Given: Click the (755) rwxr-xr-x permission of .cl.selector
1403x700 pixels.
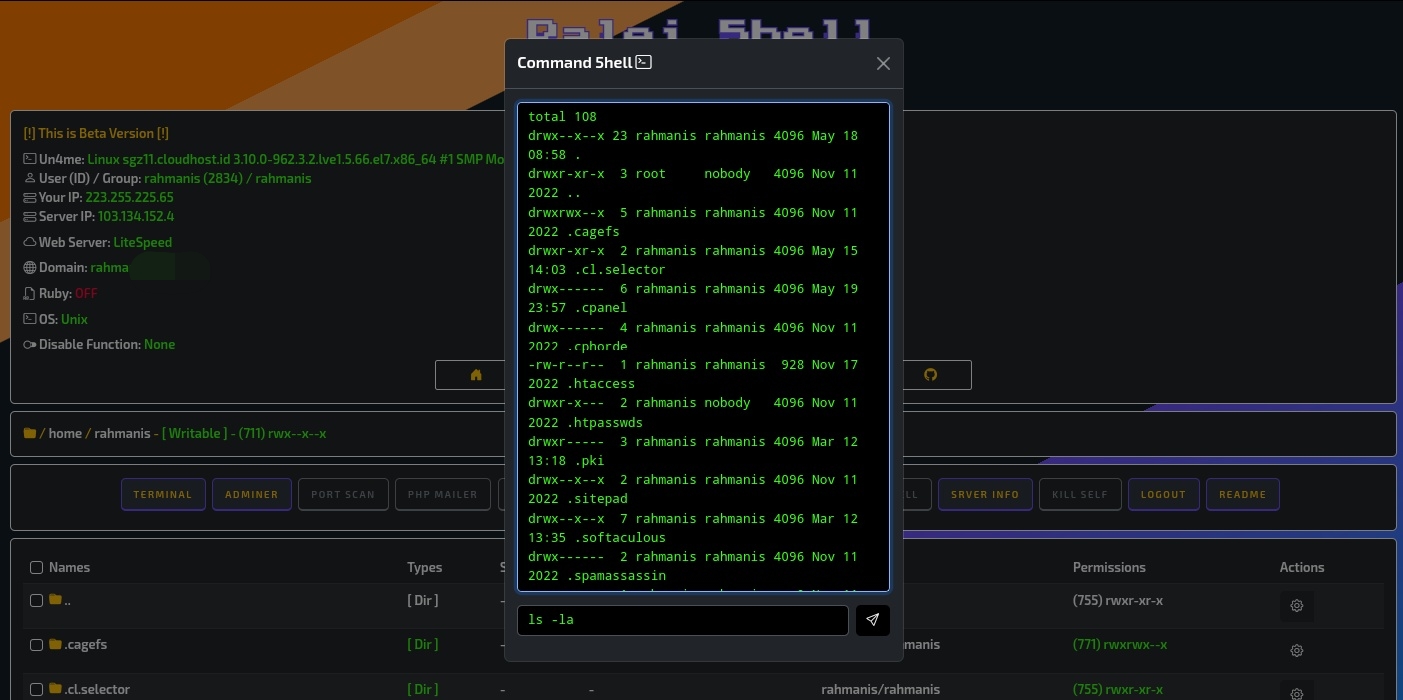Looking at the screenshot, I should click(1118, 689).
